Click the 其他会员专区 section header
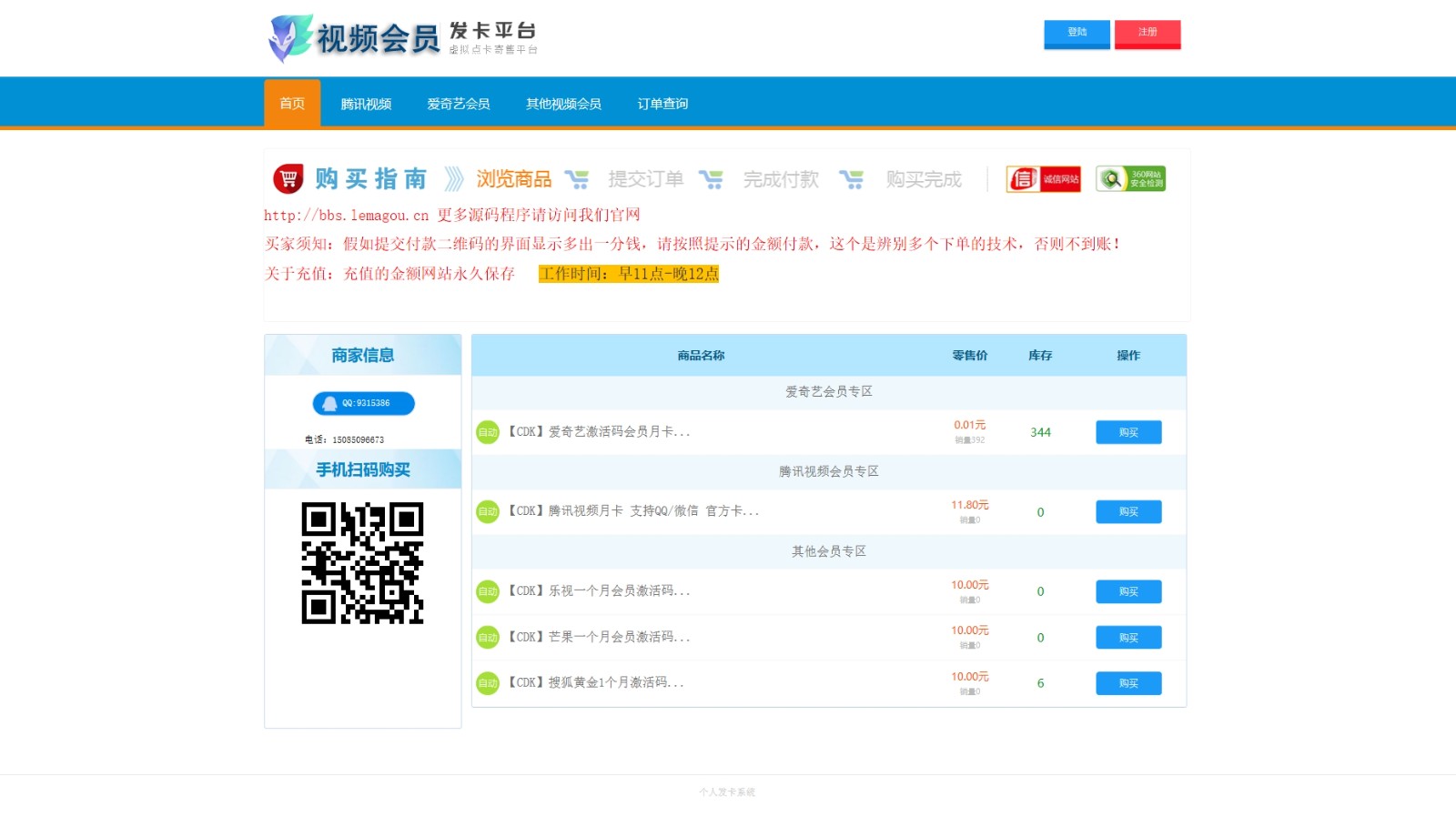 pos(829,551)
